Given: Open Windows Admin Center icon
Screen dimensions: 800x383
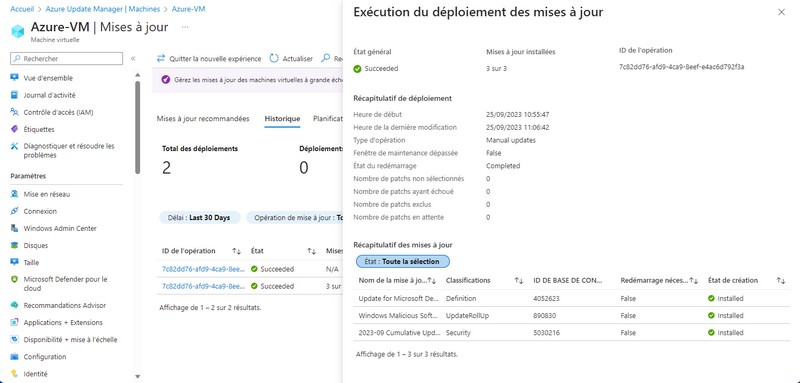Looking at the screenshot, I should coord(14,228).
